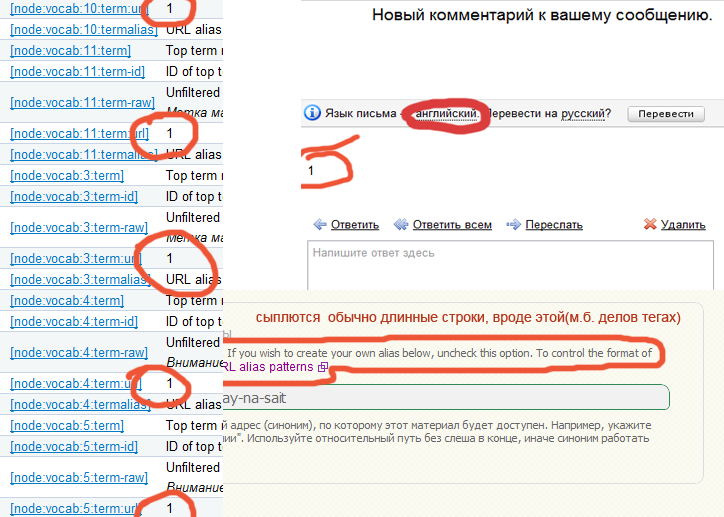This screenshot has height=517, width=724.
Task: Click token [node:vocab:11:term]
Action: tap(71, 50)
